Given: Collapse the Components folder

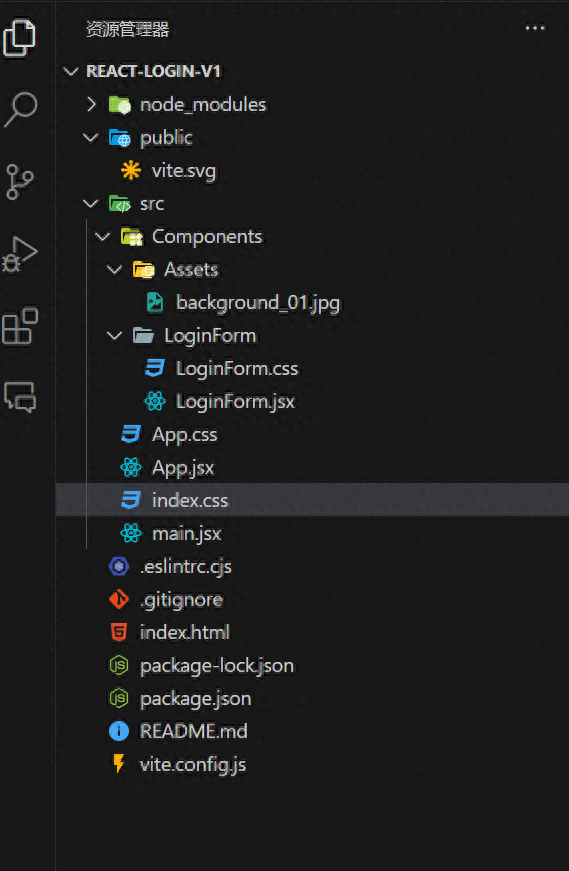Looking at the screenshot, I should [103, 236].
